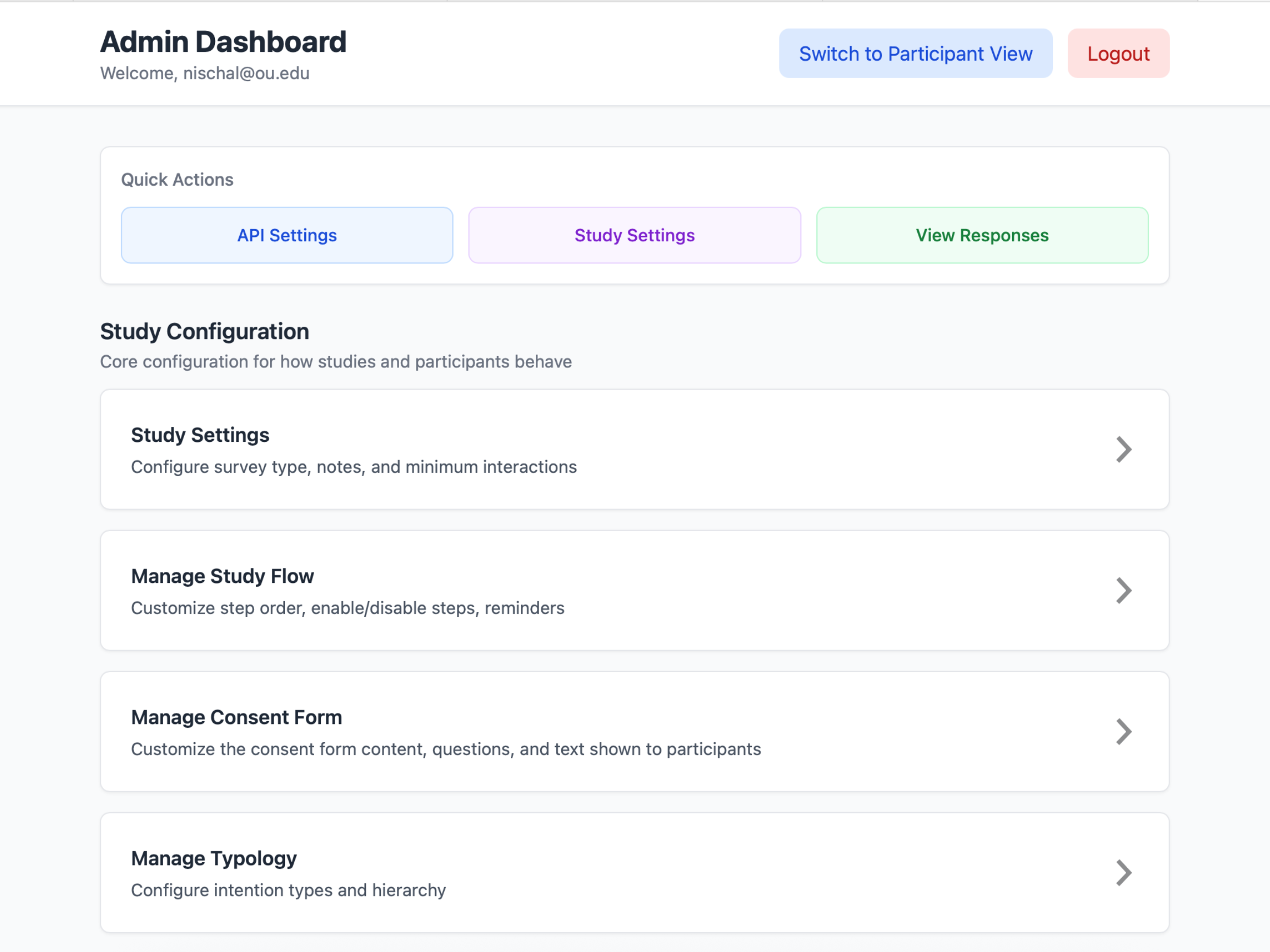
Task: Click chevron arrow on Manage Study Flow card
Action: [1123, 591]
